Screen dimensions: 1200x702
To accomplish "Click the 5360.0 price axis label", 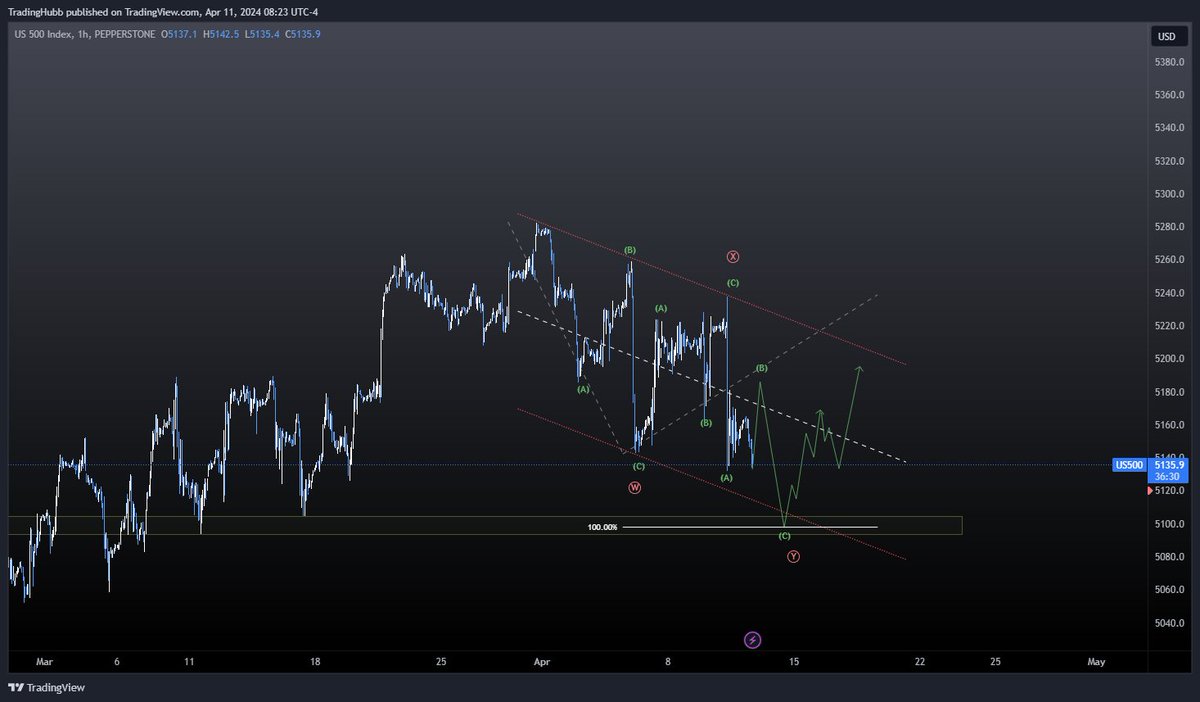I will [1170, 95].
